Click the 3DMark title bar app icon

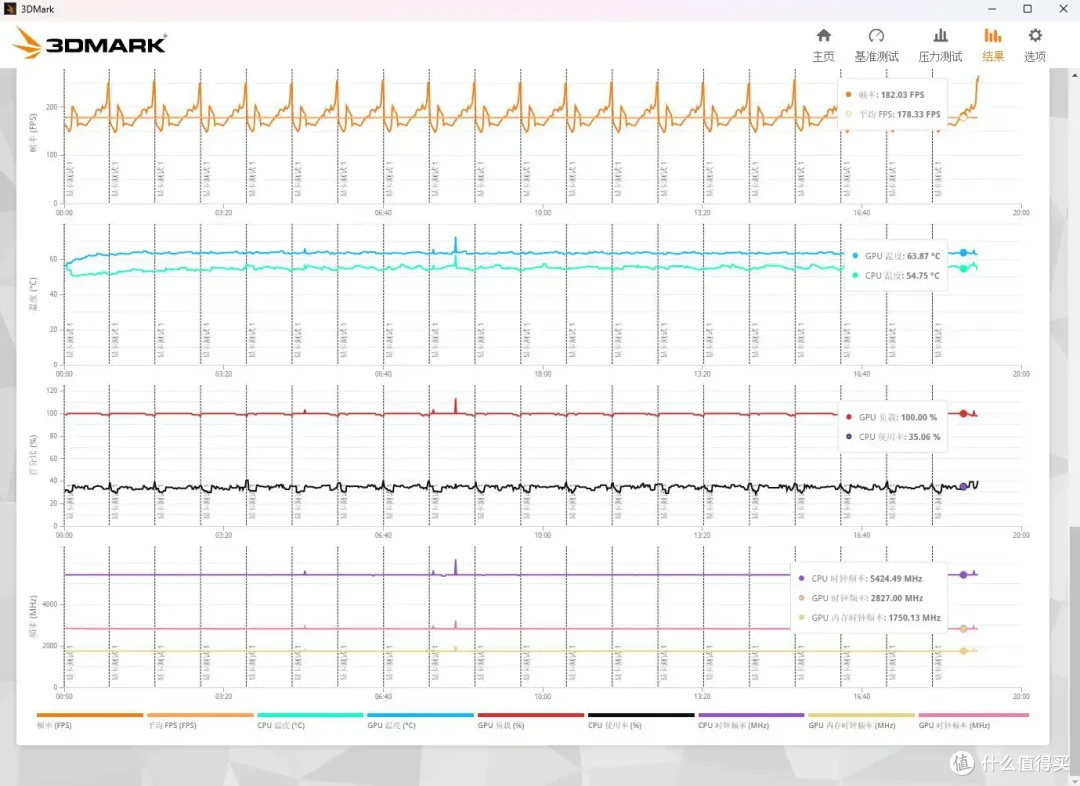[10, 9]
